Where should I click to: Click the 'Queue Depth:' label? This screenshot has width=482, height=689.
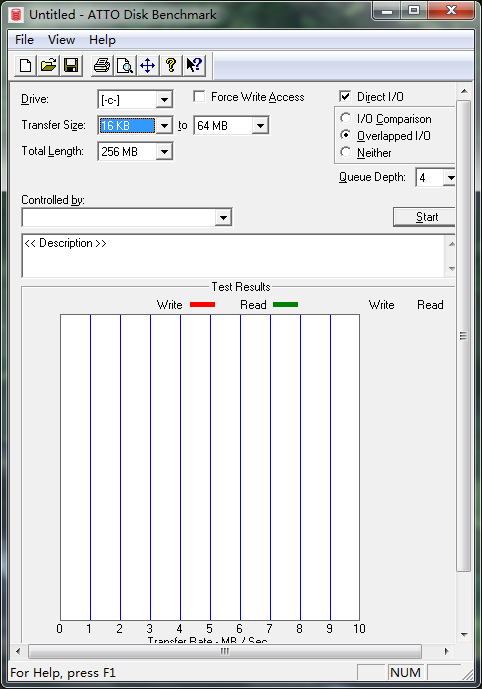(x=372, y=177)
